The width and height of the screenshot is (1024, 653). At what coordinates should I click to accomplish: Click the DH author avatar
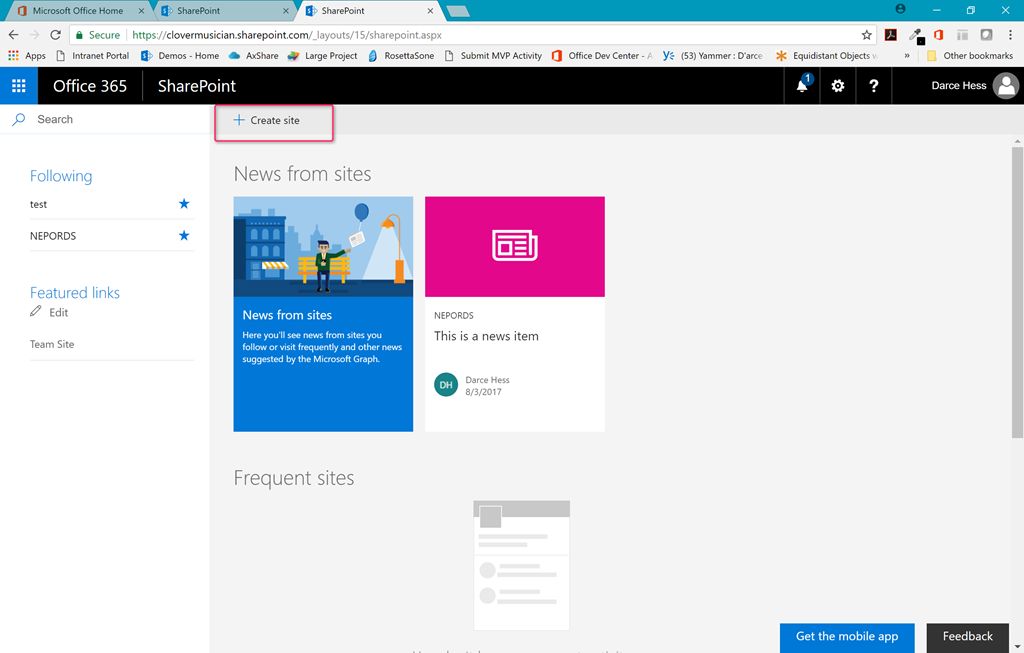coord(446,385)
